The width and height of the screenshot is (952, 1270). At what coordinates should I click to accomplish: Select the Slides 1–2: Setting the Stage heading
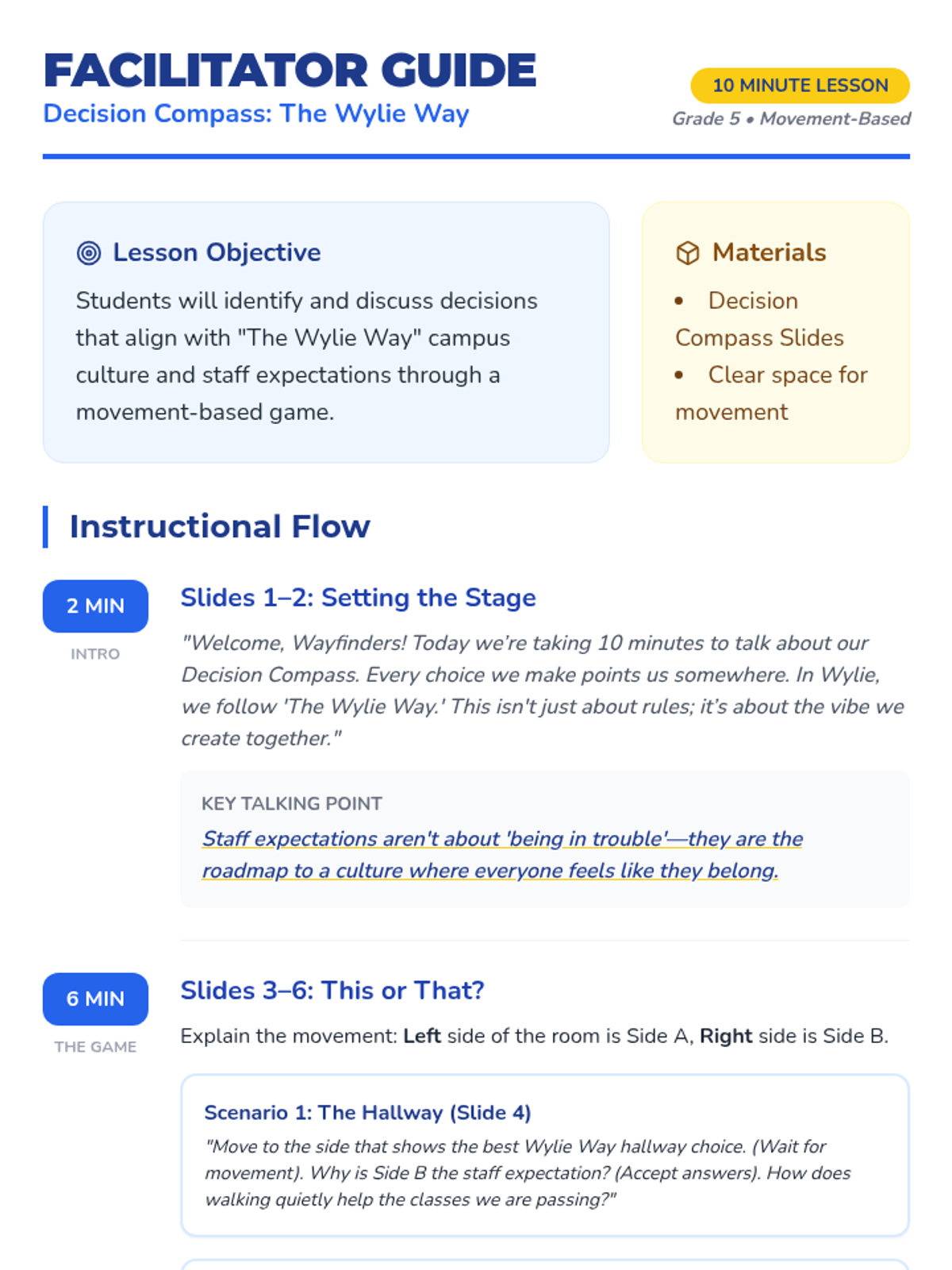coord(358,598)
